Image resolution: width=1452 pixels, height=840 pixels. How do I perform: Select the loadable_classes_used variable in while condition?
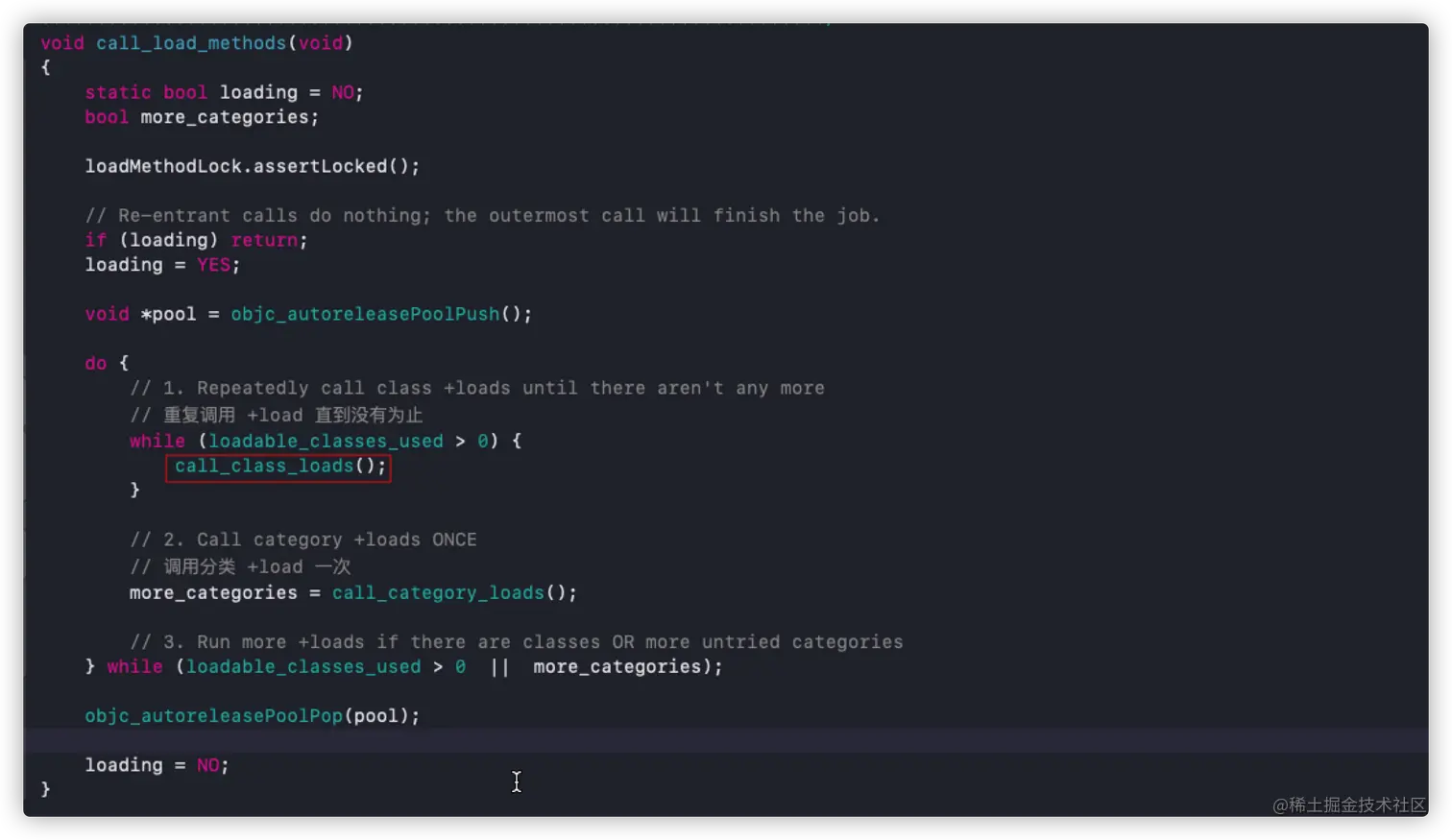click(326, 441)
